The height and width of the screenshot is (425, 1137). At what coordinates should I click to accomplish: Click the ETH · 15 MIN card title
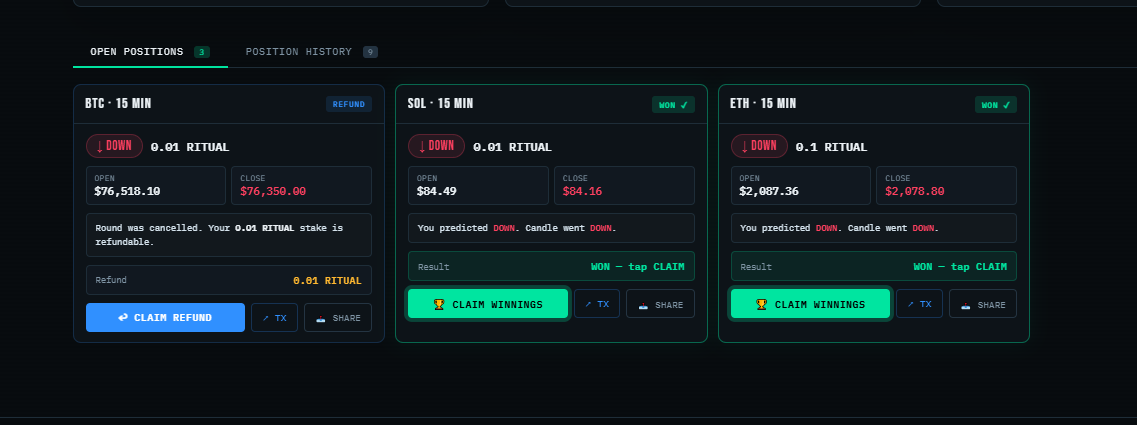tap(763, 104)
